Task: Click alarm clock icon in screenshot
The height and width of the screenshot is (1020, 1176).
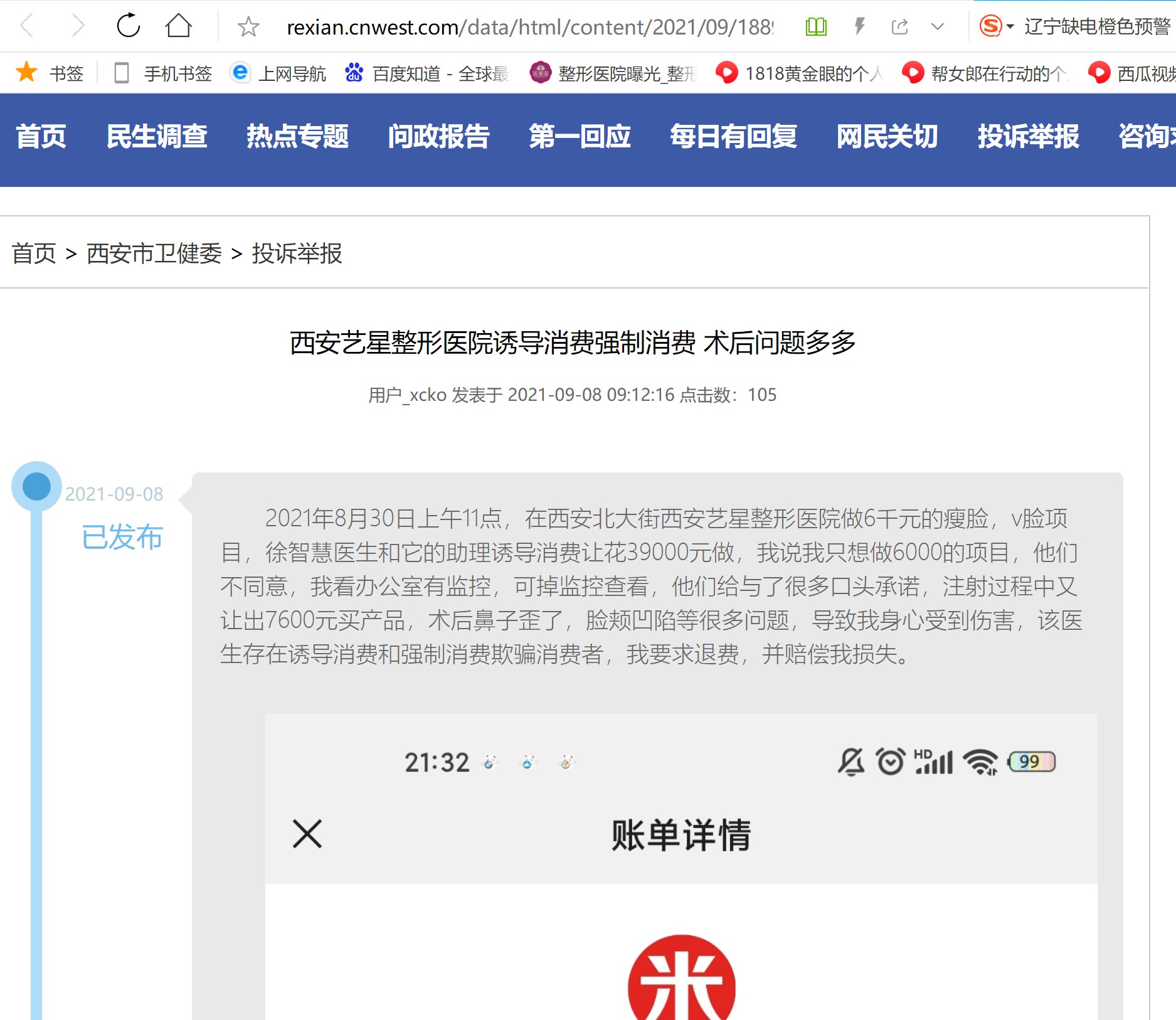Action: point(891,762)
